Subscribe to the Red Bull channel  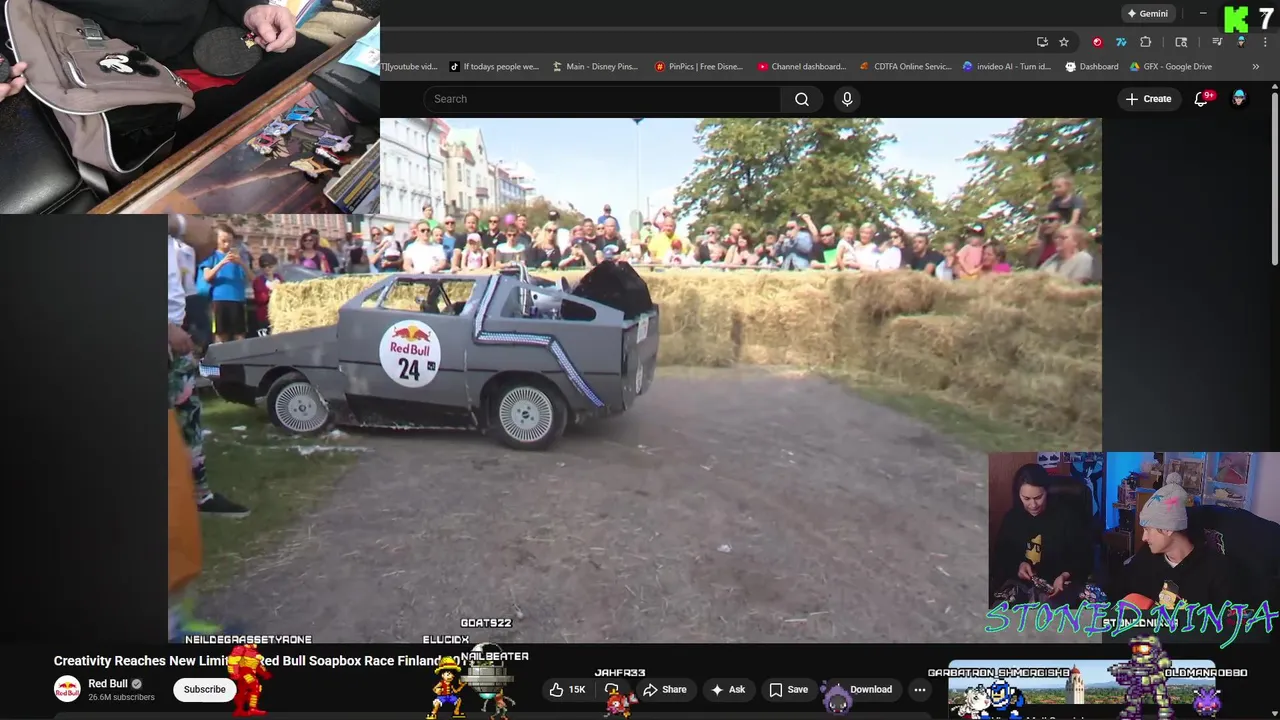point(204,689)
